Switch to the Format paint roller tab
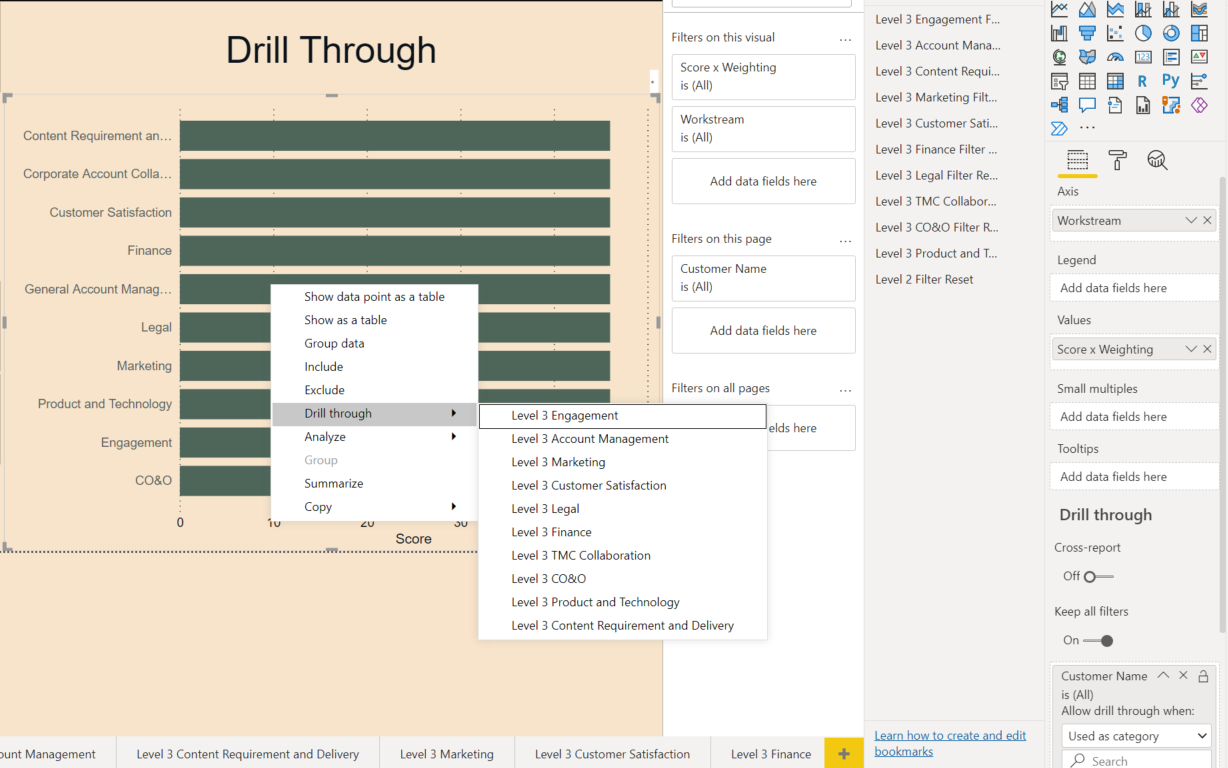This screenshot has height=768, width=1228. click(1118, 160)
